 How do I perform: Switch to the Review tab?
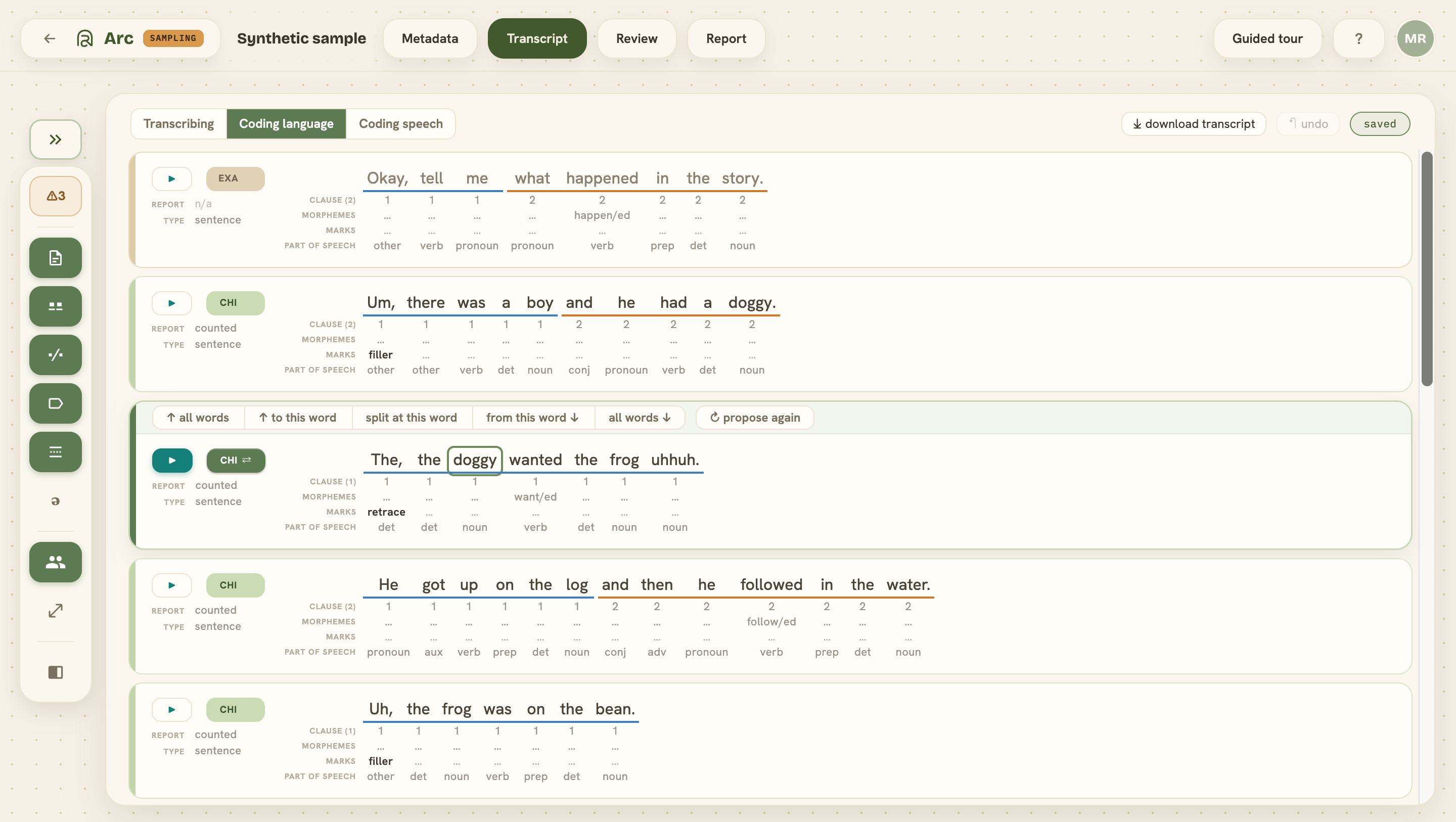coord(636,38)
